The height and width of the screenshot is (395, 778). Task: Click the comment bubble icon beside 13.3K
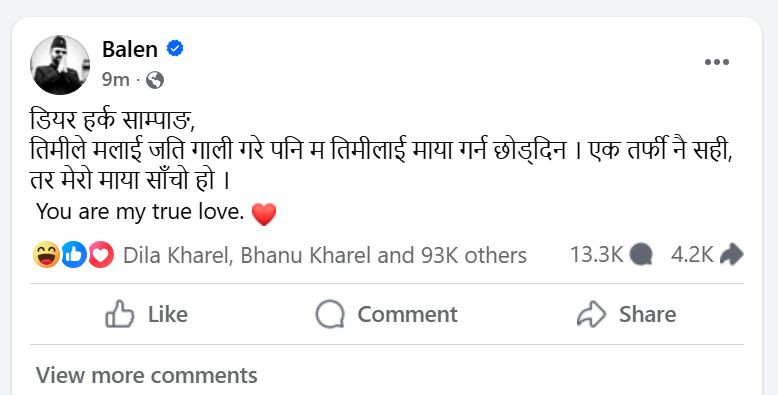coord(641,256)
